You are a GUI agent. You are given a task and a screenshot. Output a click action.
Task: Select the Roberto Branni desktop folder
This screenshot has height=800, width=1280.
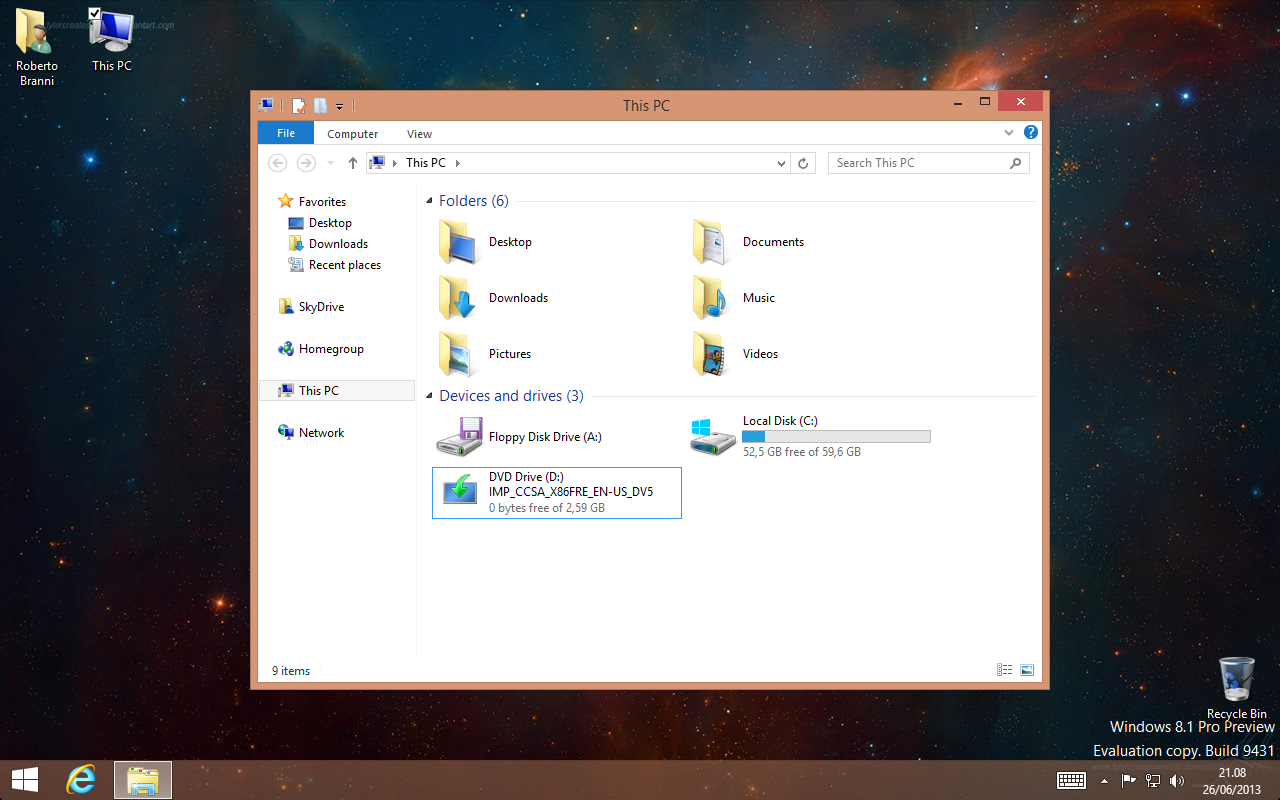37,46
